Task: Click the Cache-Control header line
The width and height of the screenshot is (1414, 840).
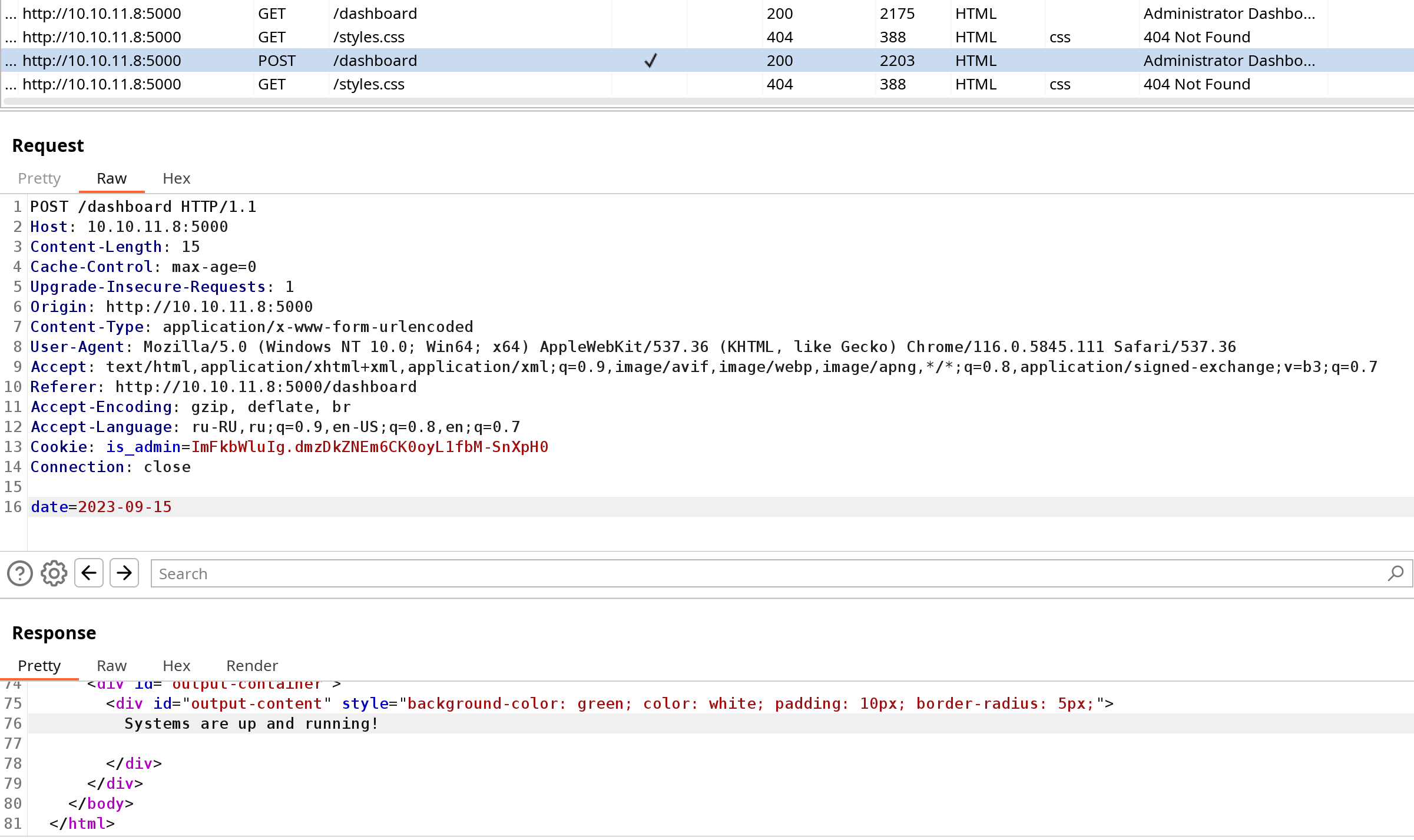Action: (x=144, y=267)
